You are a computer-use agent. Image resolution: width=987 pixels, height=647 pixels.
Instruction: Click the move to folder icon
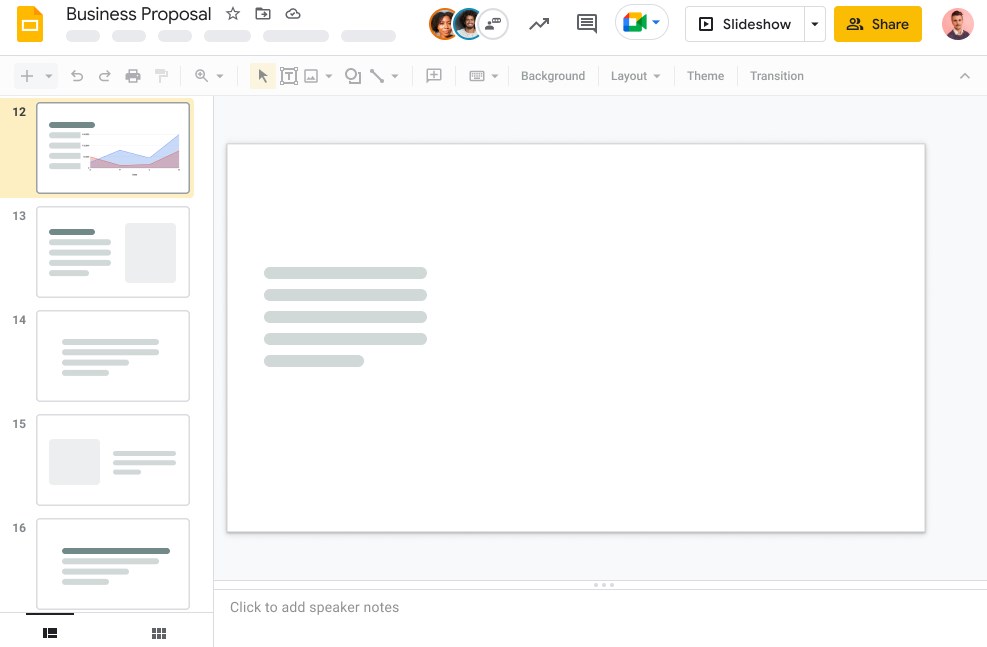pos(262,13)
